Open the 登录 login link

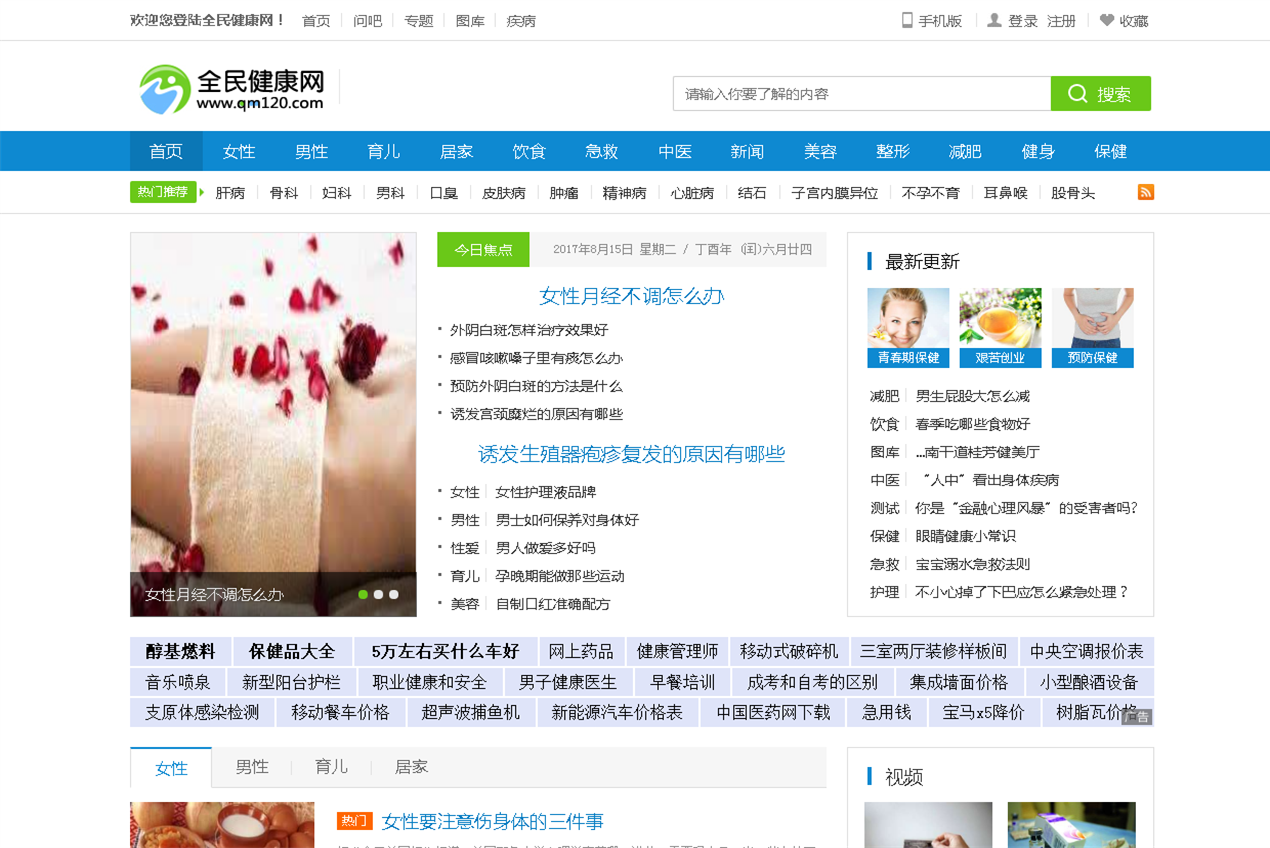[1023, 21]
